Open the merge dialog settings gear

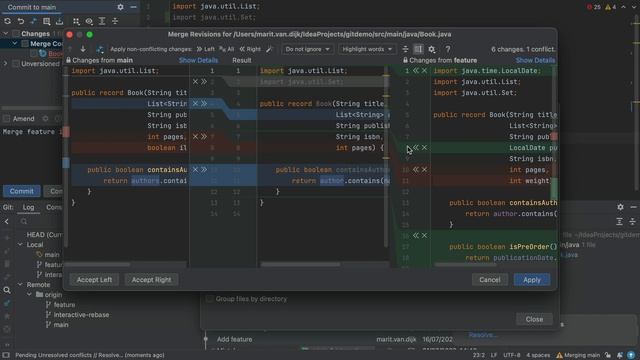point(431,49)
